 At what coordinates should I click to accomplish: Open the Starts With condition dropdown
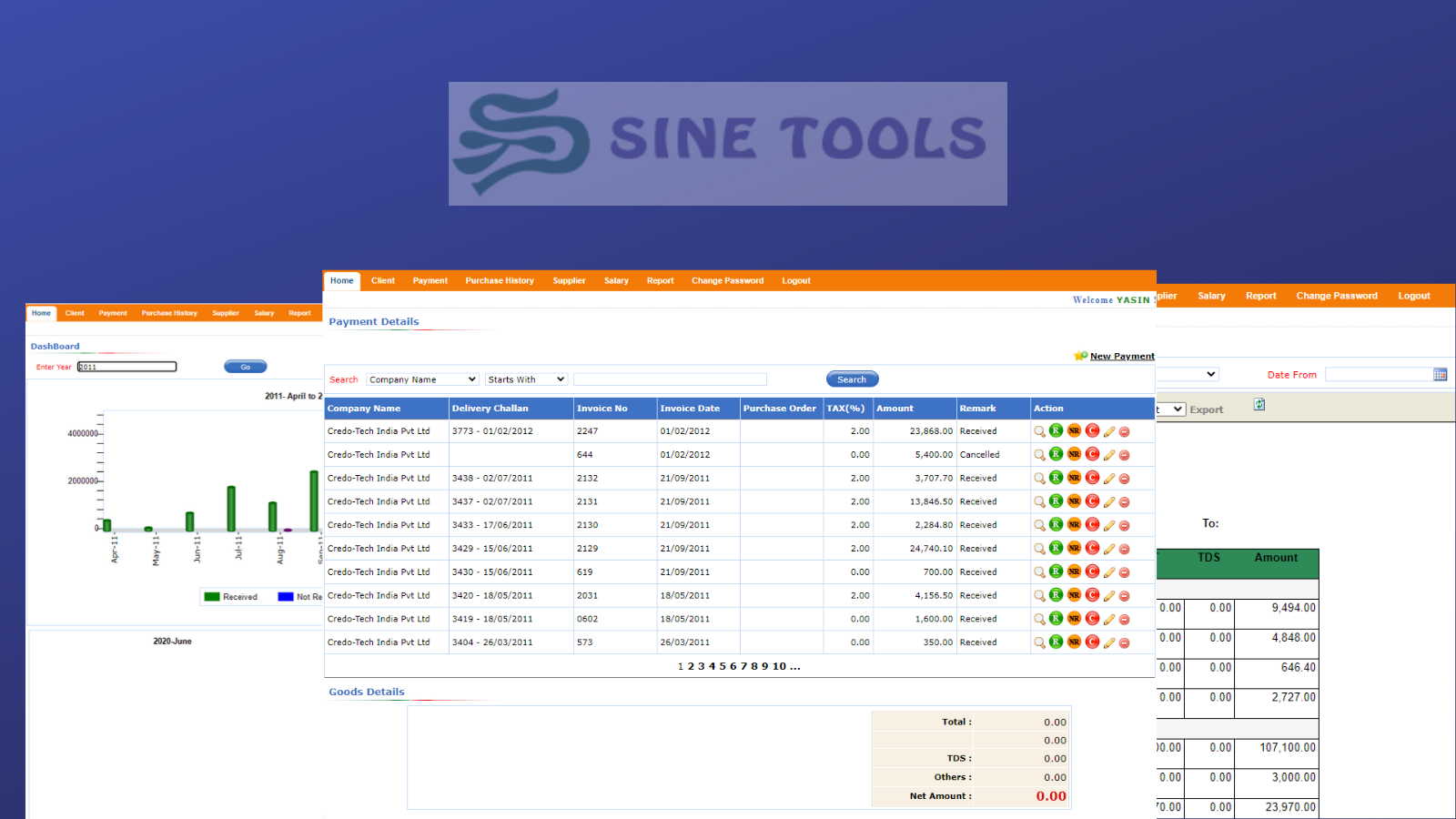click(527, 379)
